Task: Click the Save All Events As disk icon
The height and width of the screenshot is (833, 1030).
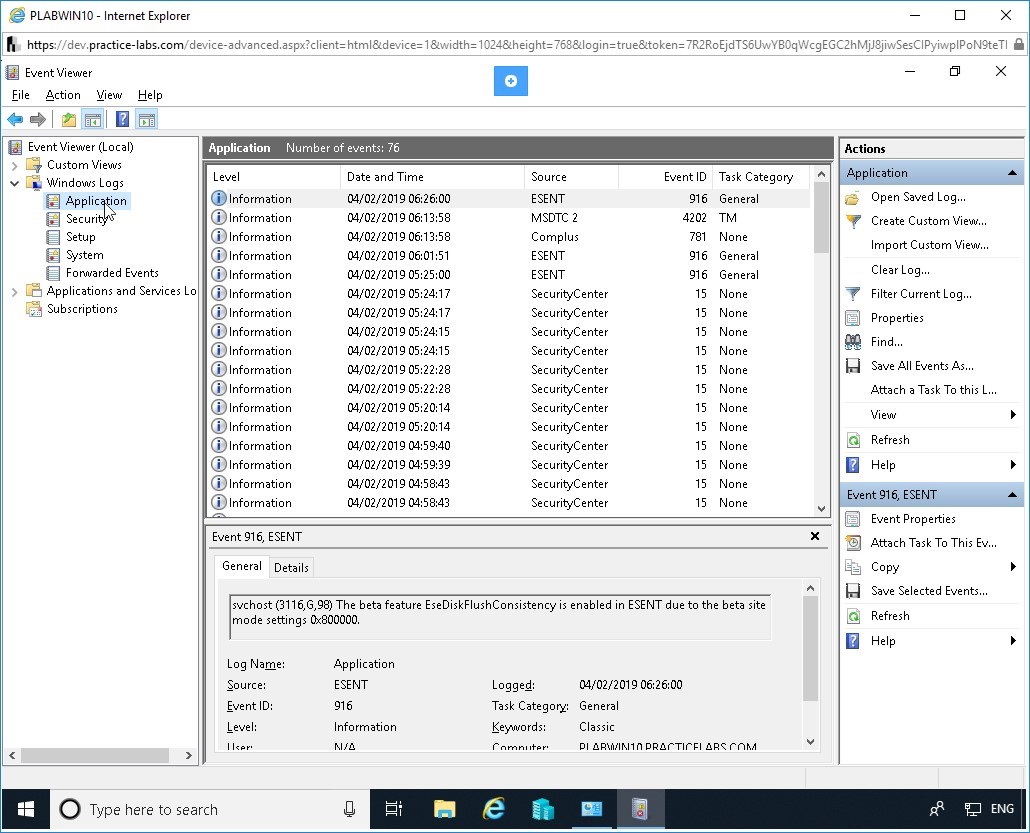Action: click(x=853, y=366)
